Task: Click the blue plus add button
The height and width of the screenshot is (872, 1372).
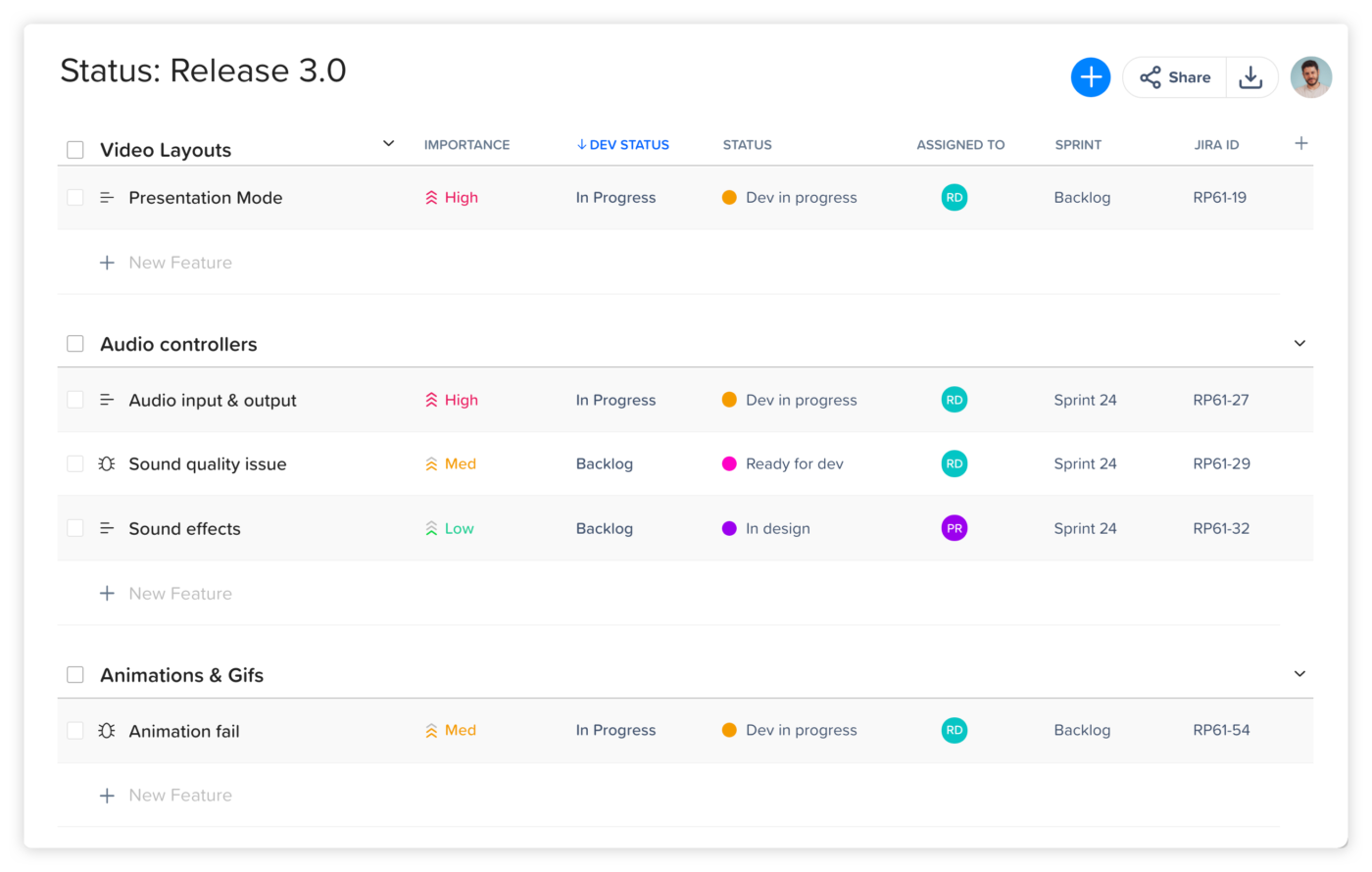Action: click(1090, 77)
